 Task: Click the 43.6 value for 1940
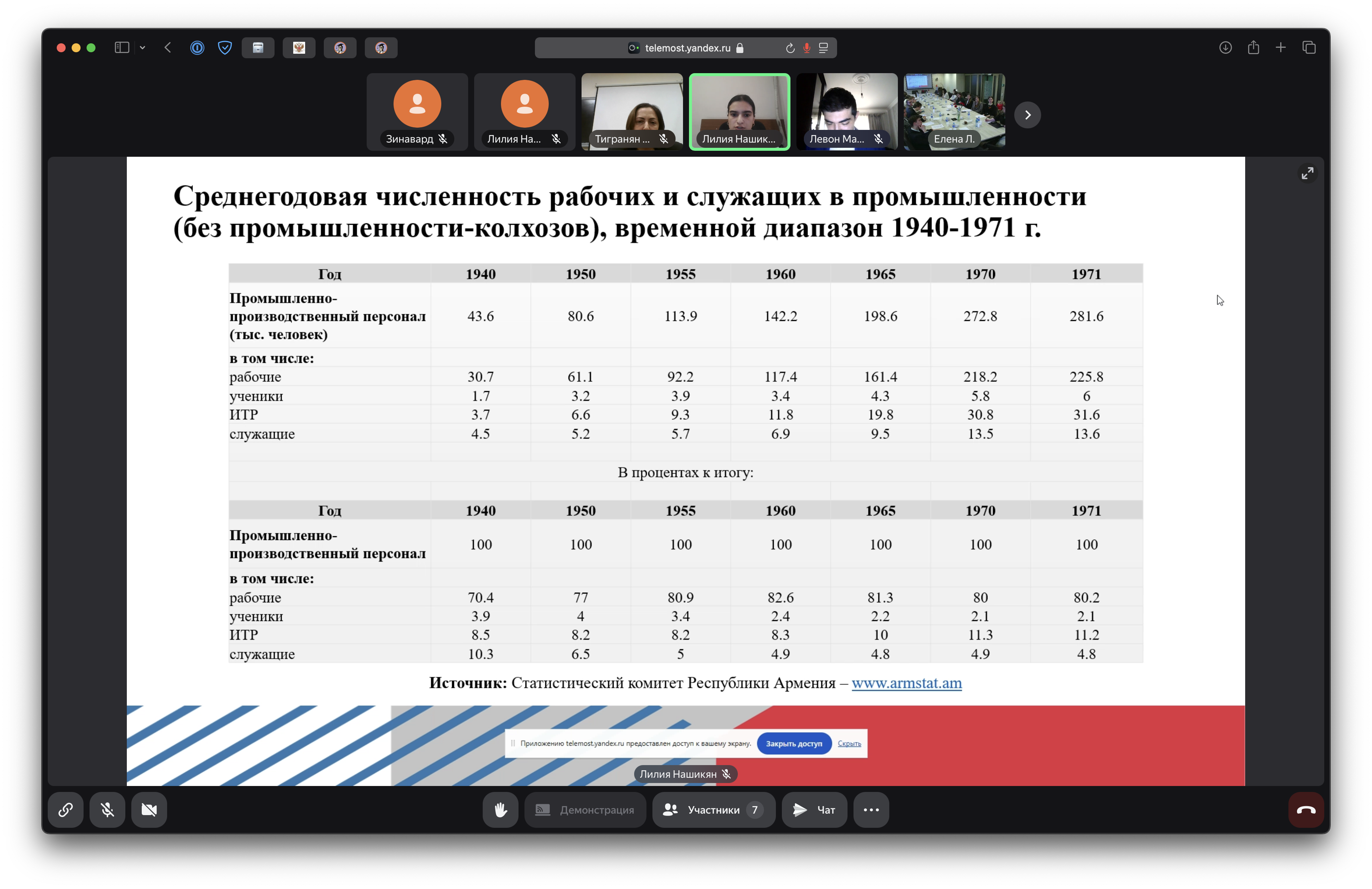pos(481,316)
